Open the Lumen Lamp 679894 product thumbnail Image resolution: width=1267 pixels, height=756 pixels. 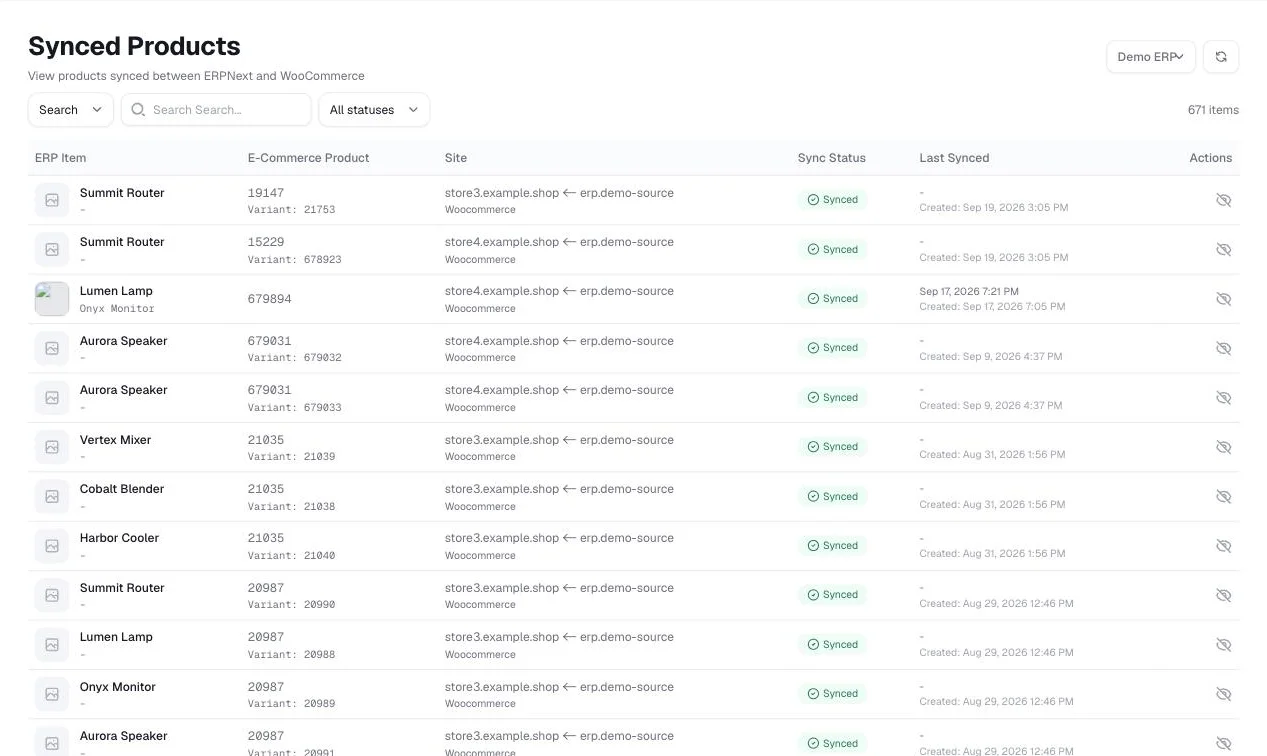point(52,299)
